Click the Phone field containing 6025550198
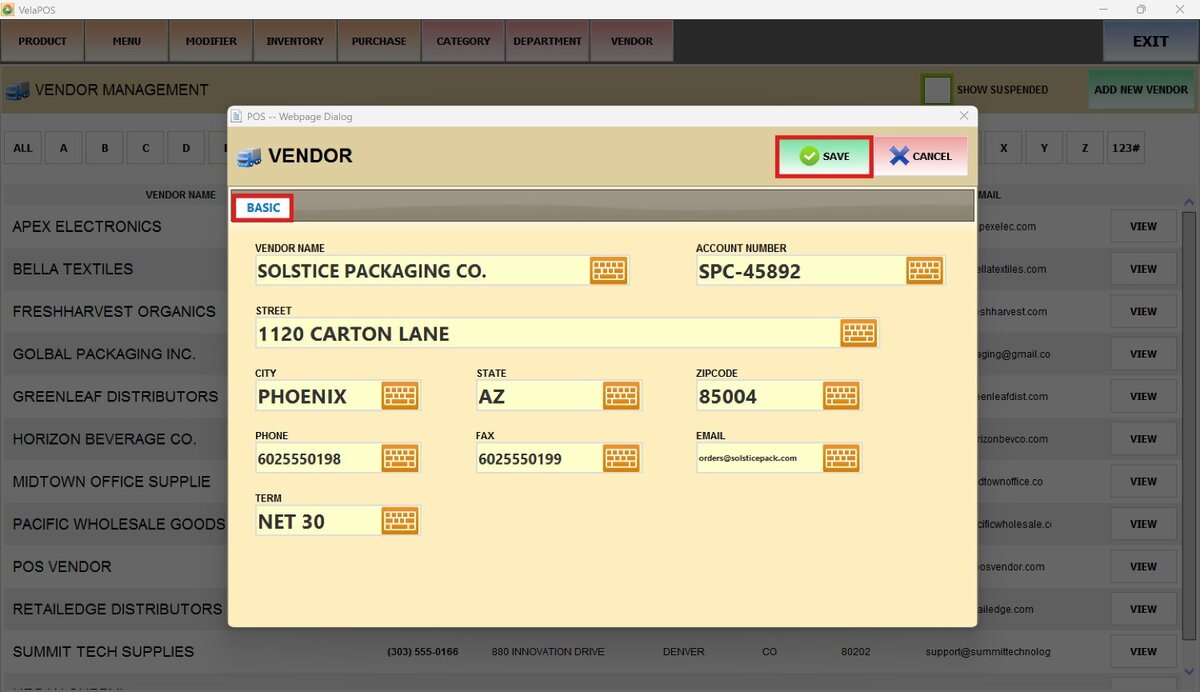Viewport: 1200px width, 692px height. (x=318, y=458)
